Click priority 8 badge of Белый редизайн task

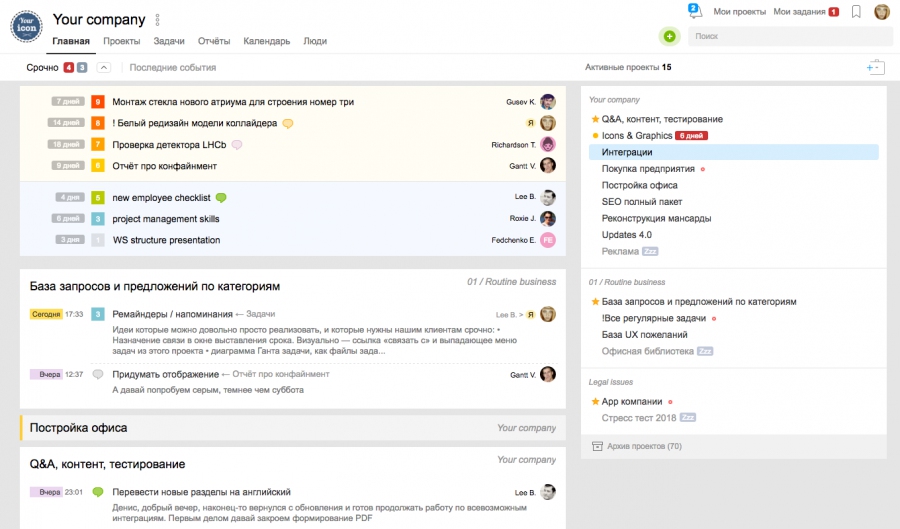[98, 123]
